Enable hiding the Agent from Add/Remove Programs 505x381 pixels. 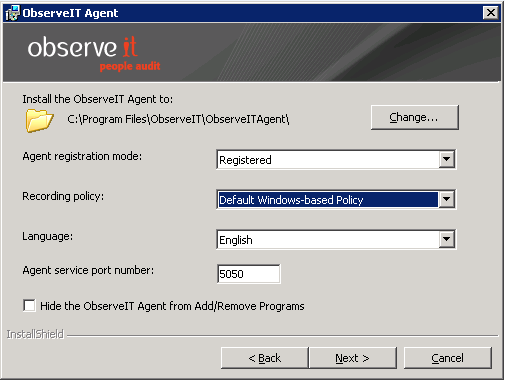[x=29, y=305]
